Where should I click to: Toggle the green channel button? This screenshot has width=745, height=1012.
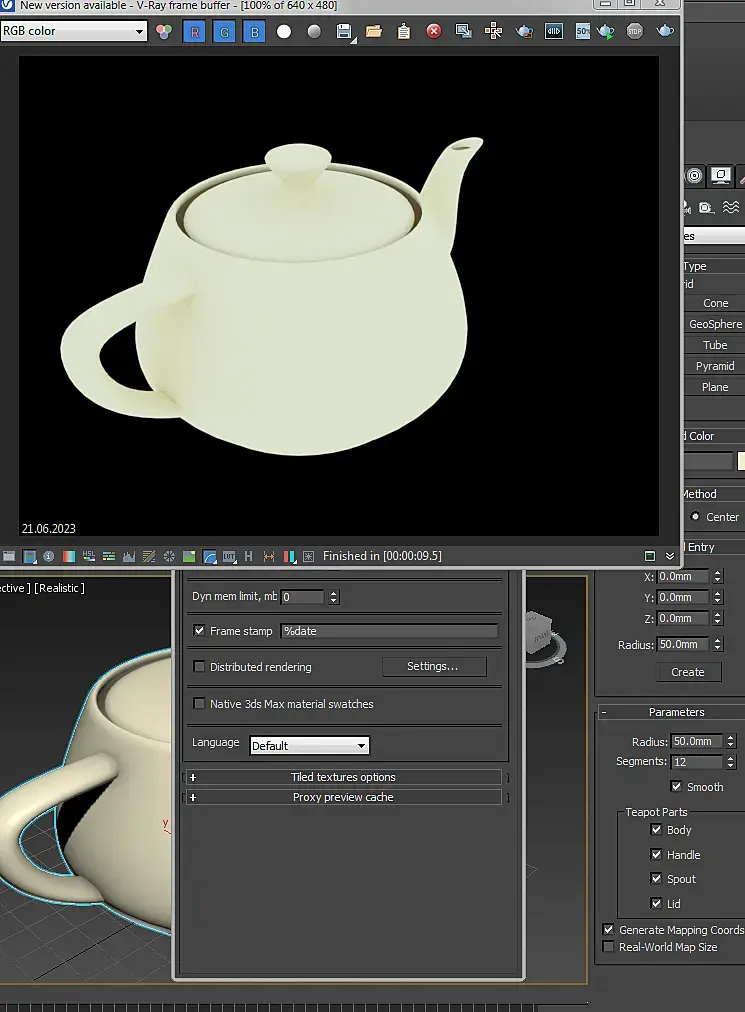click(x=224, y=32)
